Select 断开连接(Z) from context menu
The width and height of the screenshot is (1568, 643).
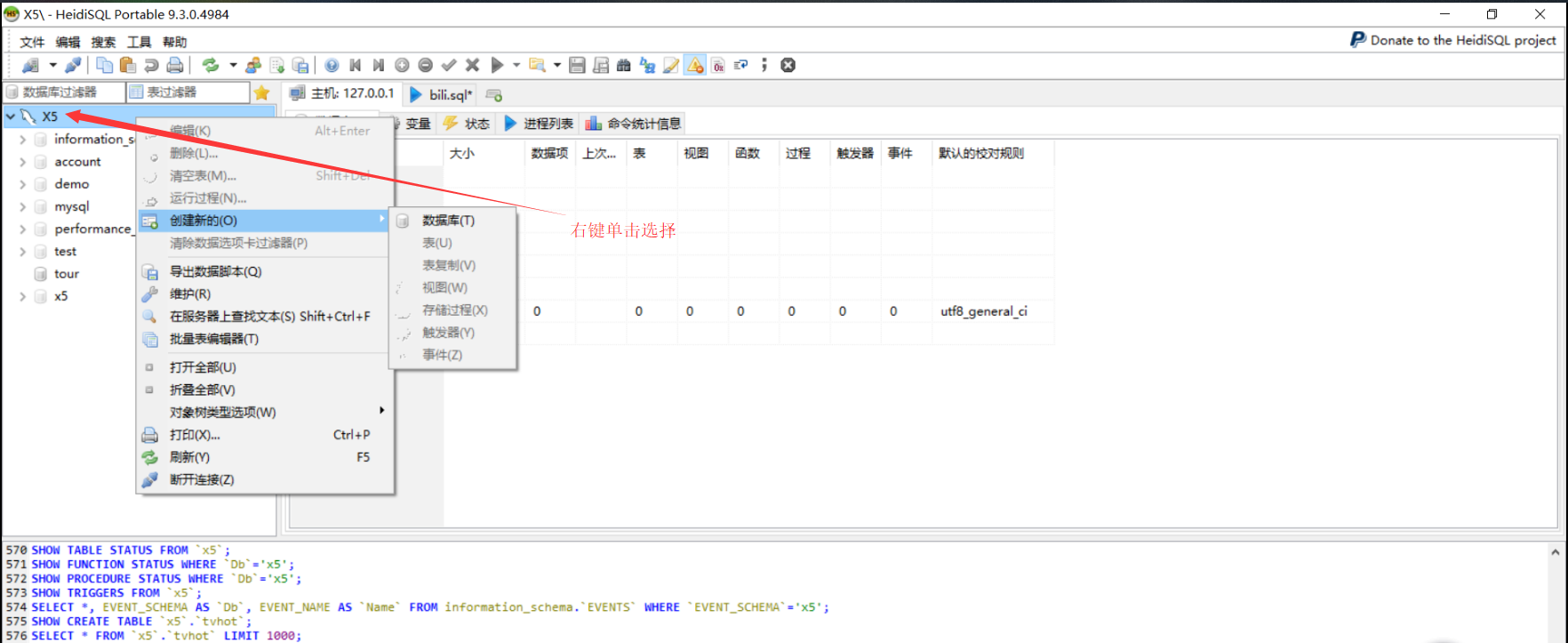click(265, 479)
